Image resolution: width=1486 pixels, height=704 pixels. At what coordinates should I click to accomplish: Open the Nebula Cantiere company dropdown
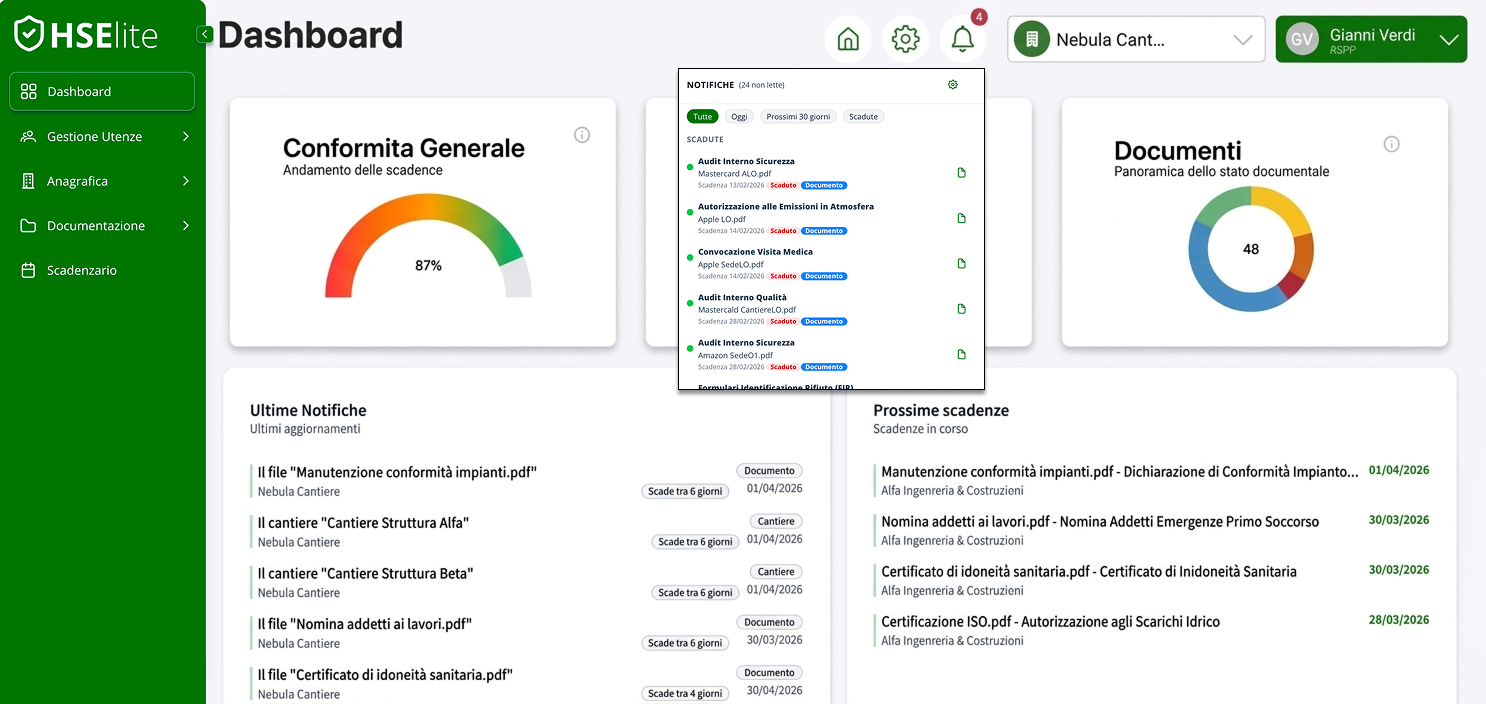tap(1136, 40)
